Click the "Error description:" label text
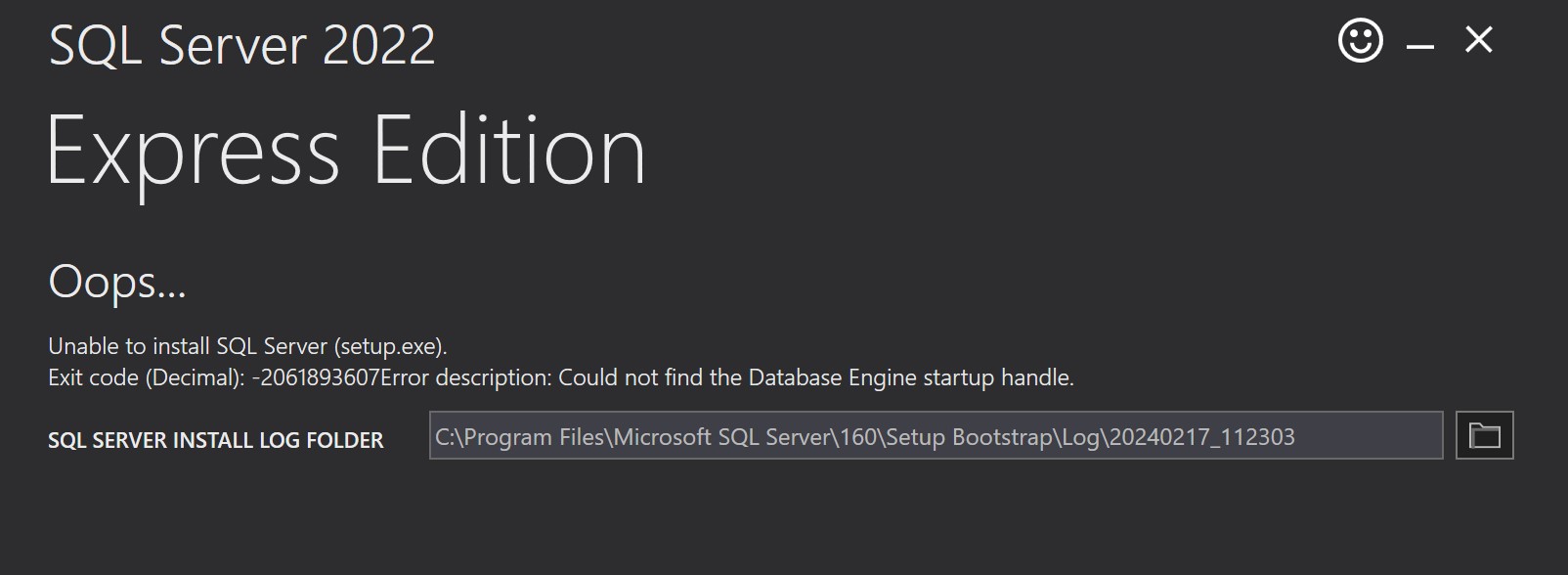The width and height of the screenshot is (1568, 575). pos(466,377)
